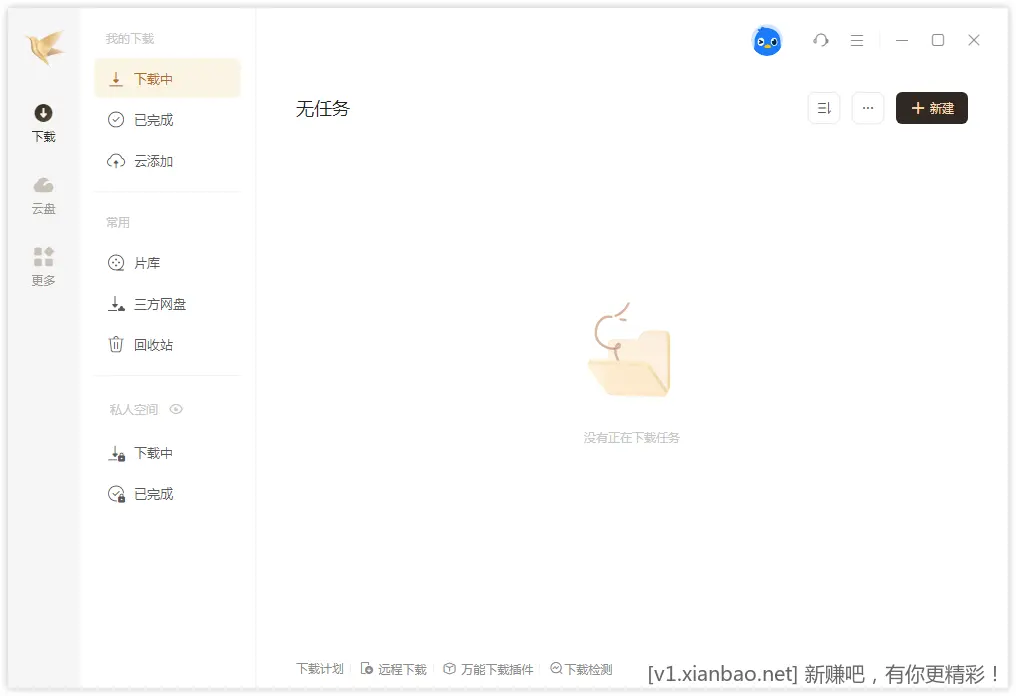Select 下载中 under 私人空间
The image size is (1016, 696).
(x=153, y=452)
